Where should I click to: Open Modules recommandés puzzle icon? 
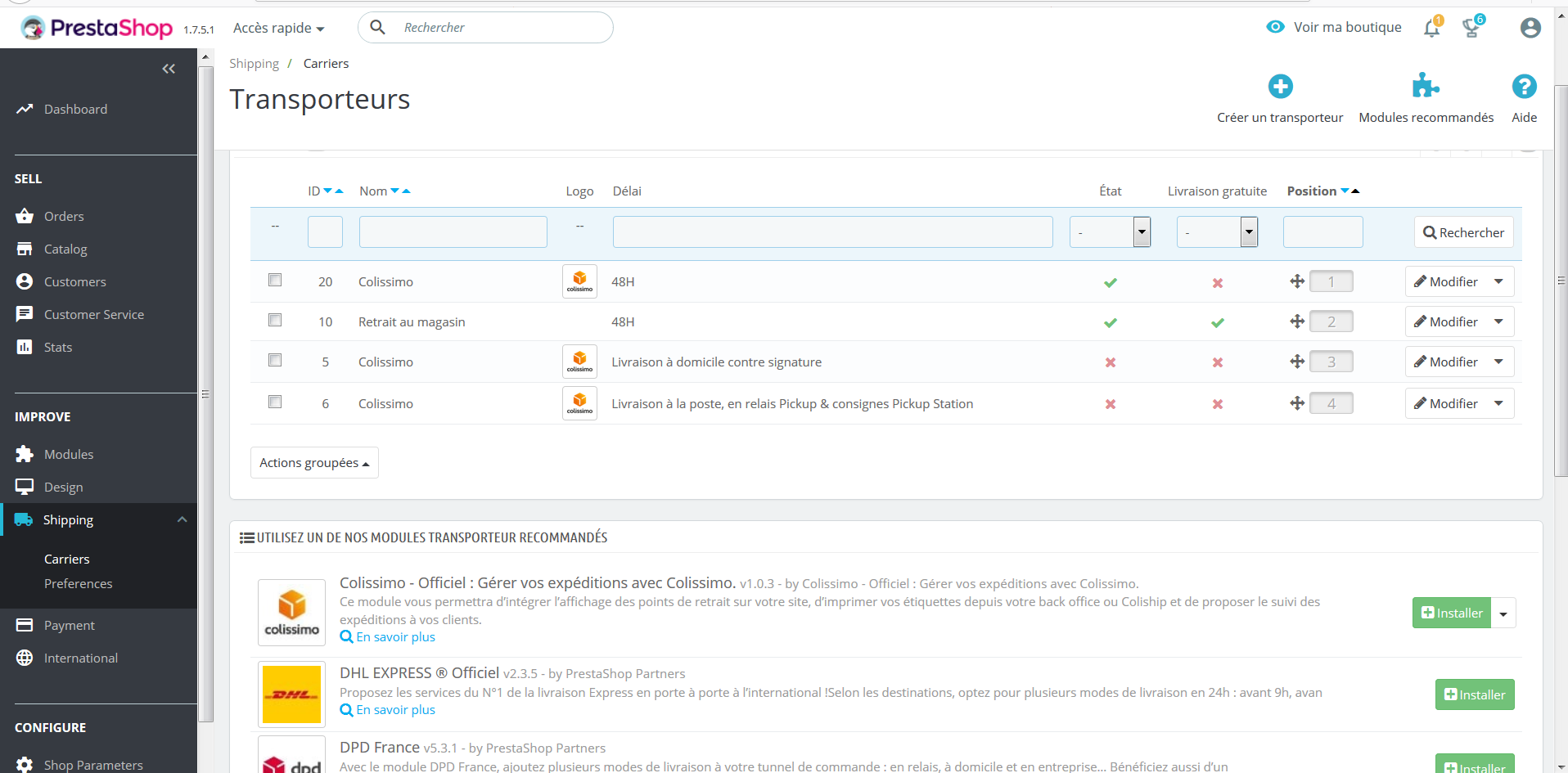click(1426, 87)
